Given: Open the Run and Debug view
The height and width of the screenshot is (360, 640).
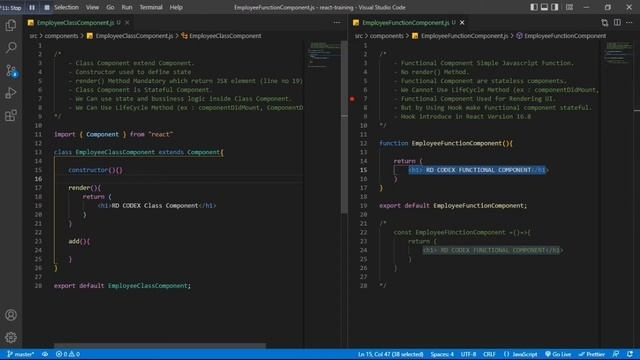Looking at the screenshot, I should tap(11, 93).
